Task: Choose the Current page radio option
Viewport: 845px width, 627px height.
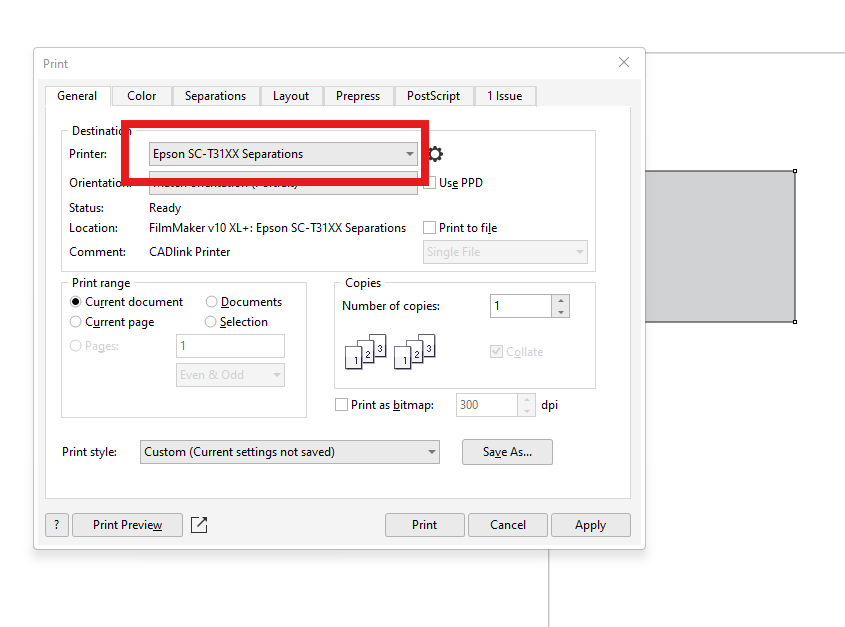Action: 75,322
